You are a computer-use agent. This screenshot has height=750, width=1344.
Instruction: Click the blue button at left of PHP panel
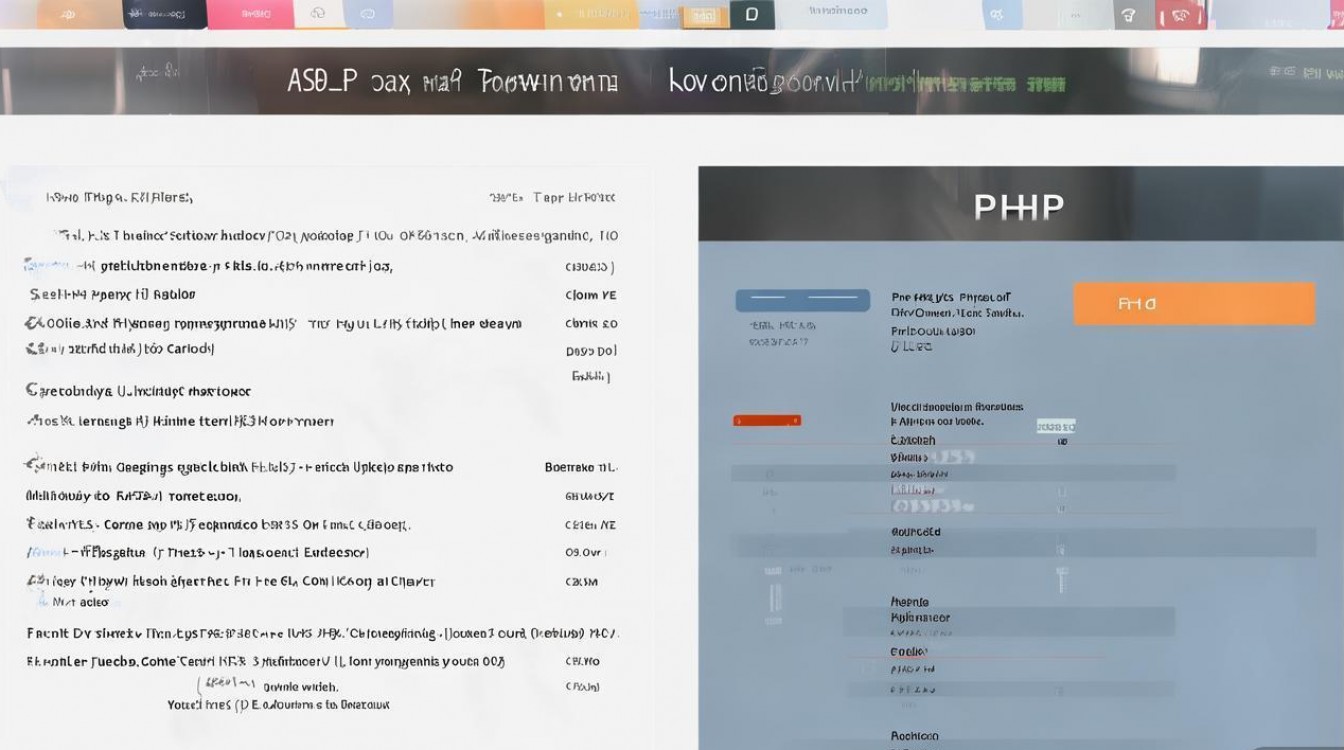coord(802,300)
